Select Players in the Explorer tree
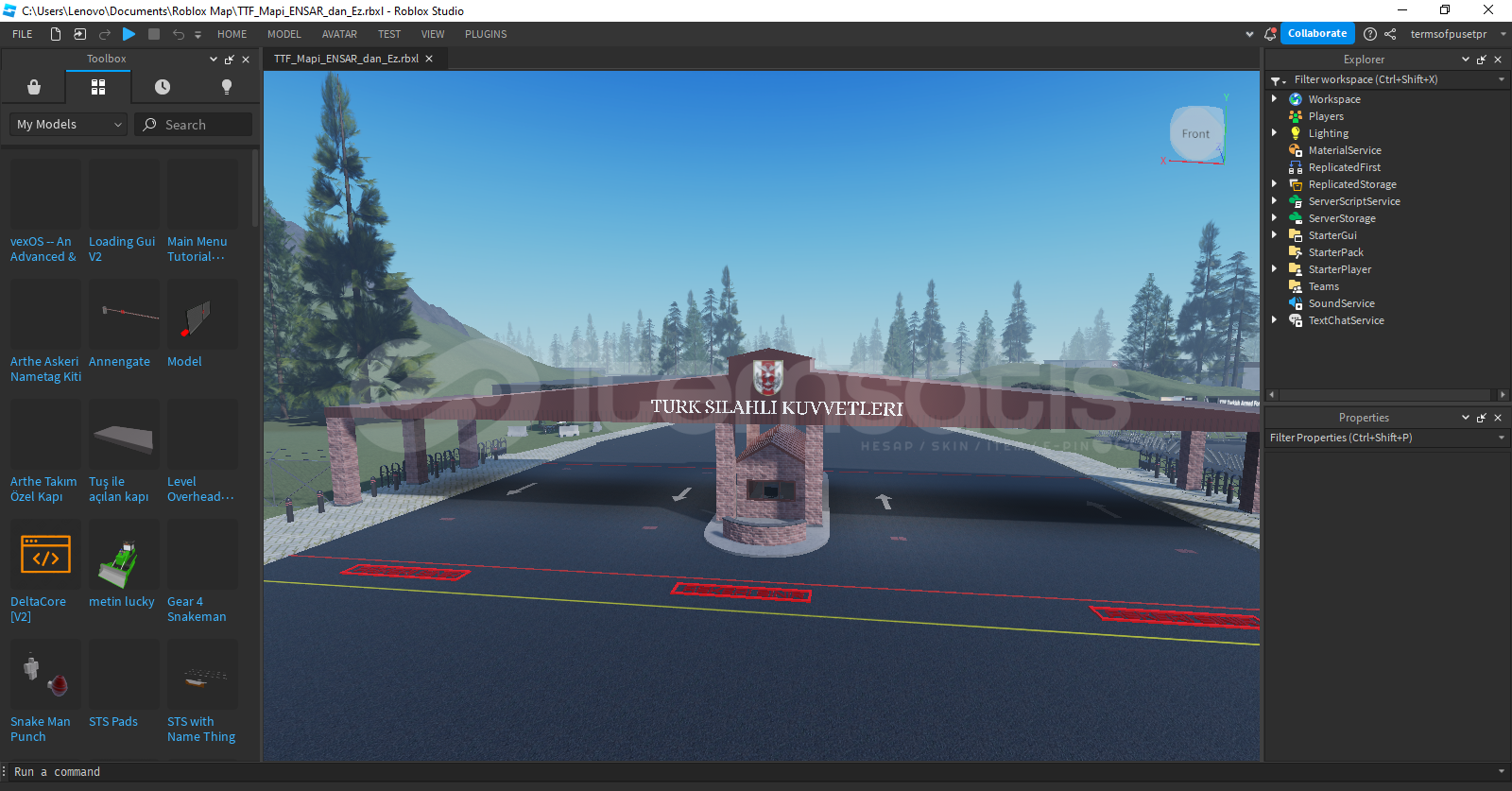 point(1326,116)
